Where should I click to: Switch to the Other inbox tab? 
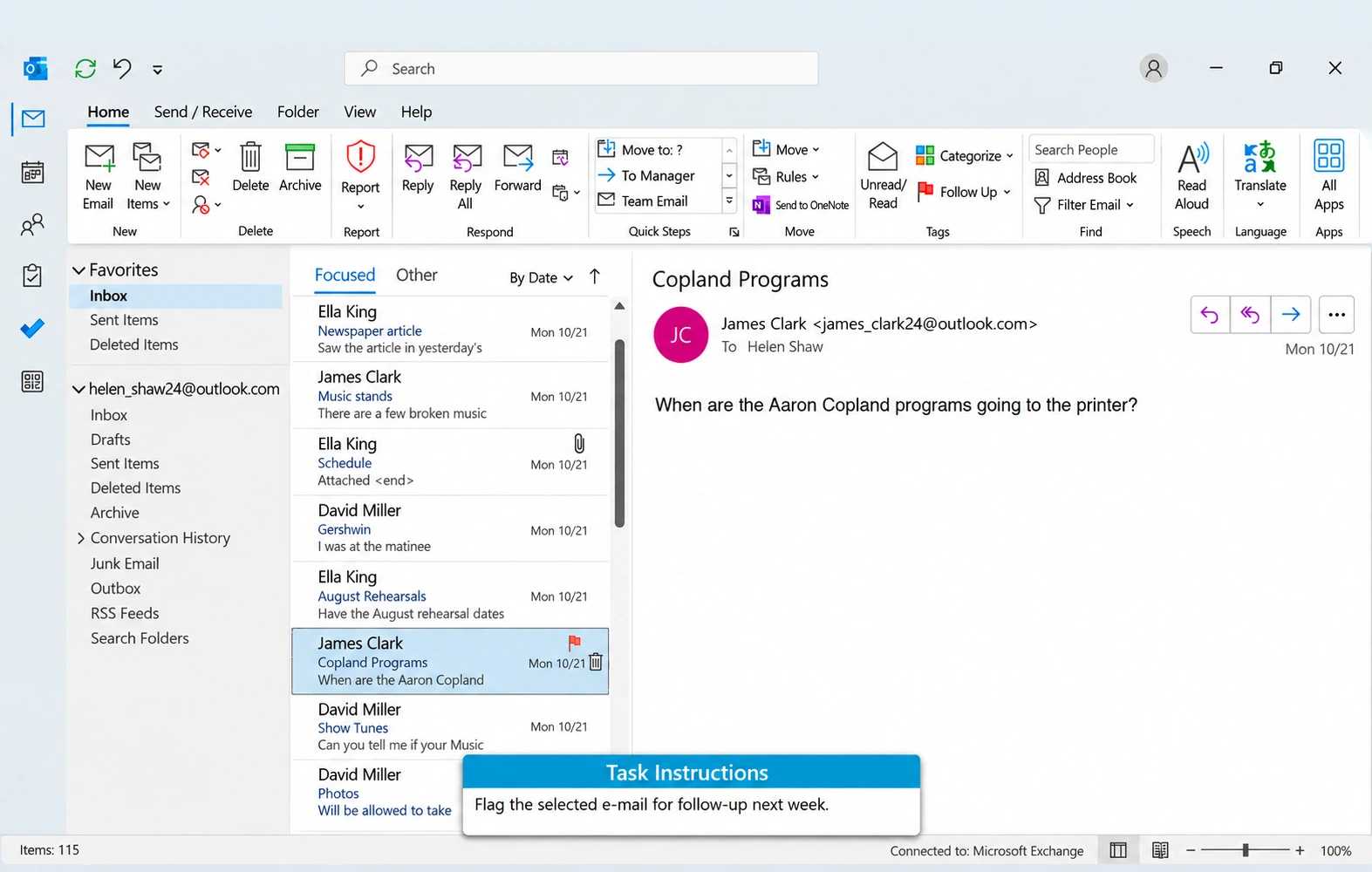coord(417,275)
